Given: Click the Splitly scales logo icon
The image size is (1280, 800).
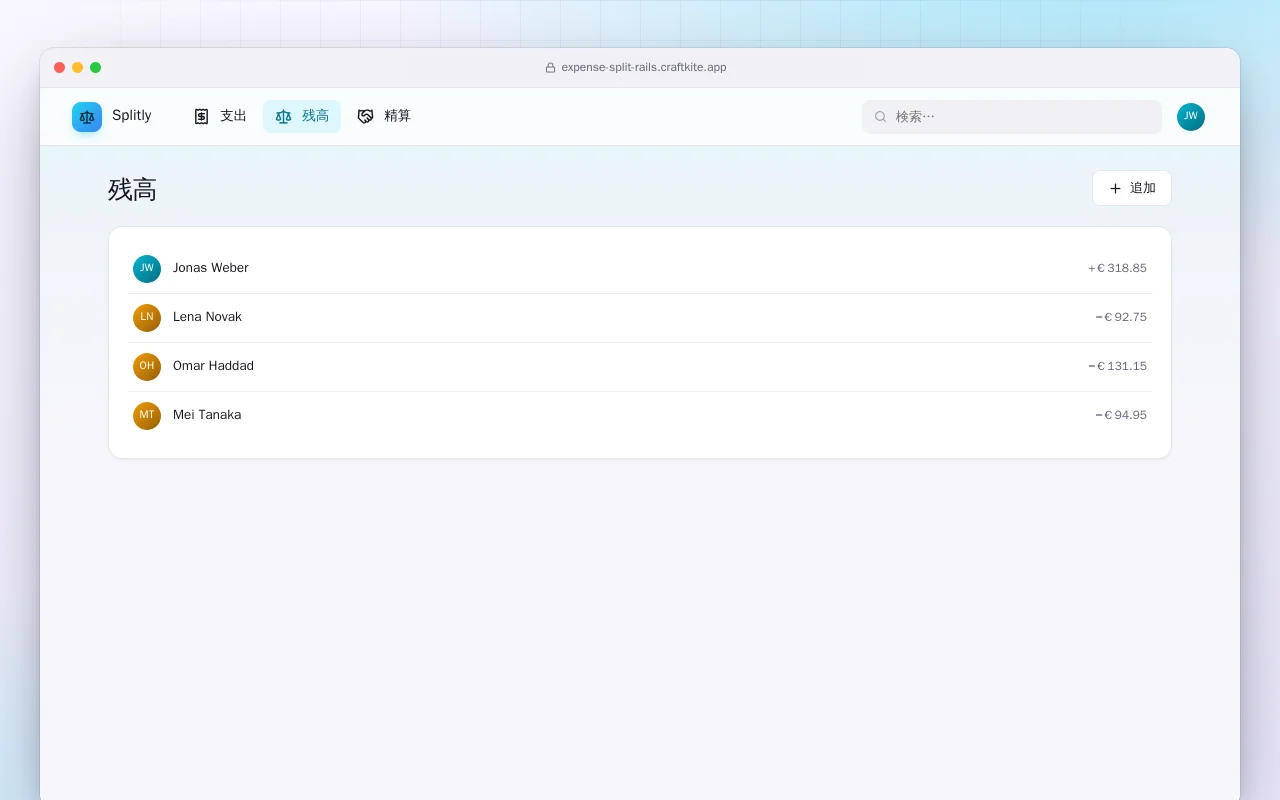Looking at the screenshot, I should [87, 117].
